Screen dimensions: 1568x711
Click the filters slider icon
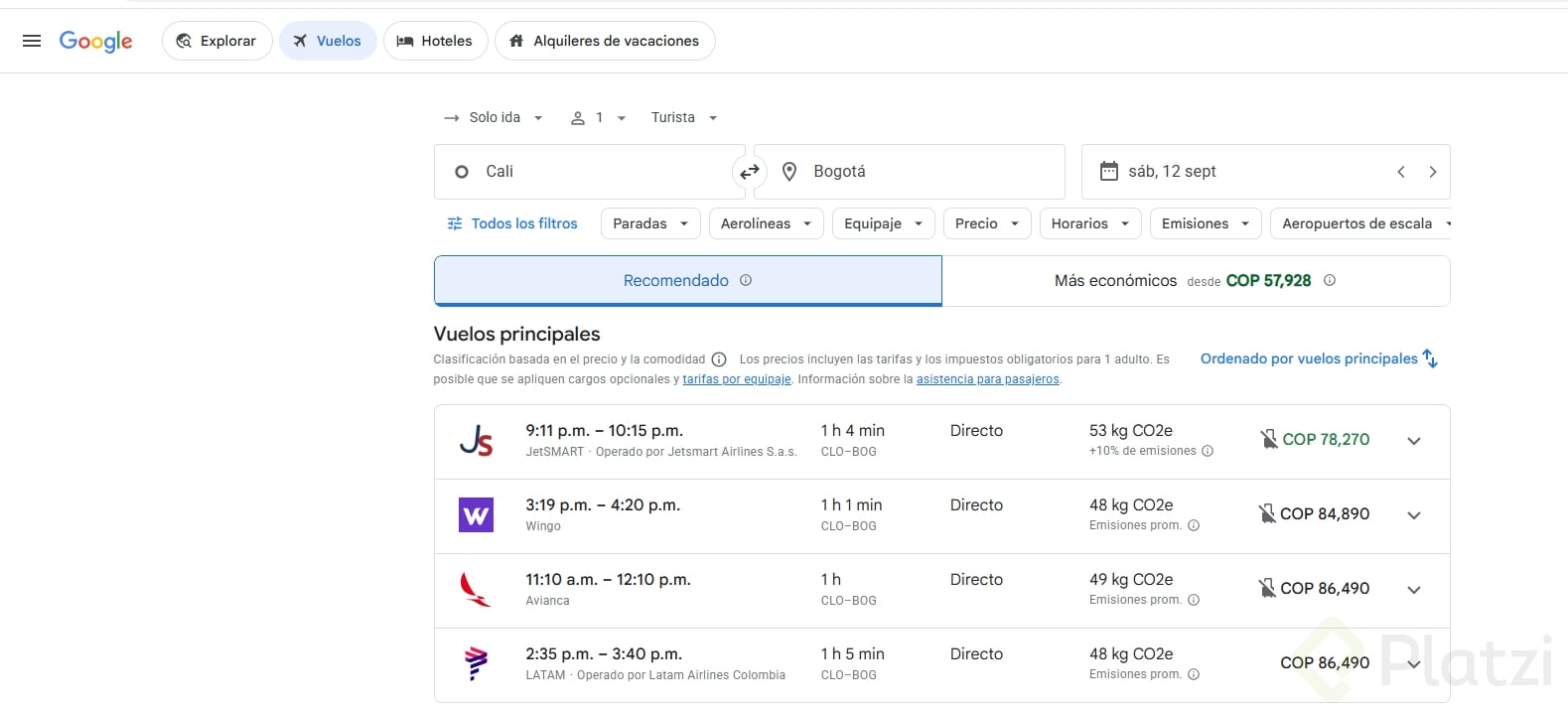click(455, 223)
